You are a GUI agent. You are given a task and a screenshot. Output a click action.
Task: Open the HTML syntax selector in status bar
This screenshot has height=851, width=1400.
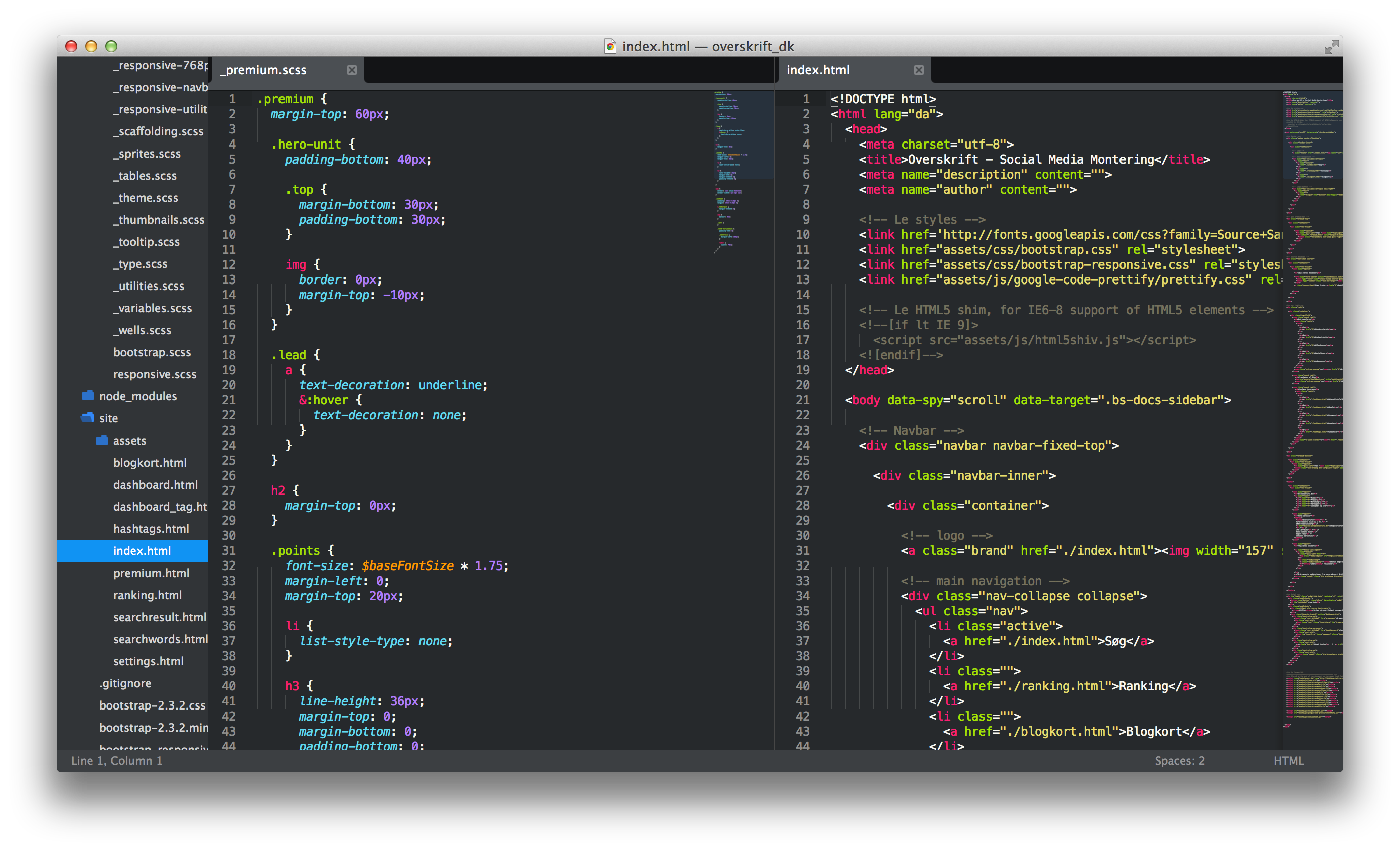[1288, 760]
